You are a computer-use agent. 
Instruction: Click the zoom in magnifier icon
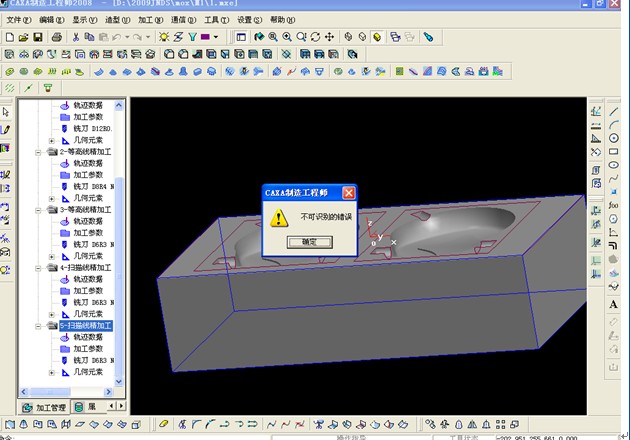287,37
